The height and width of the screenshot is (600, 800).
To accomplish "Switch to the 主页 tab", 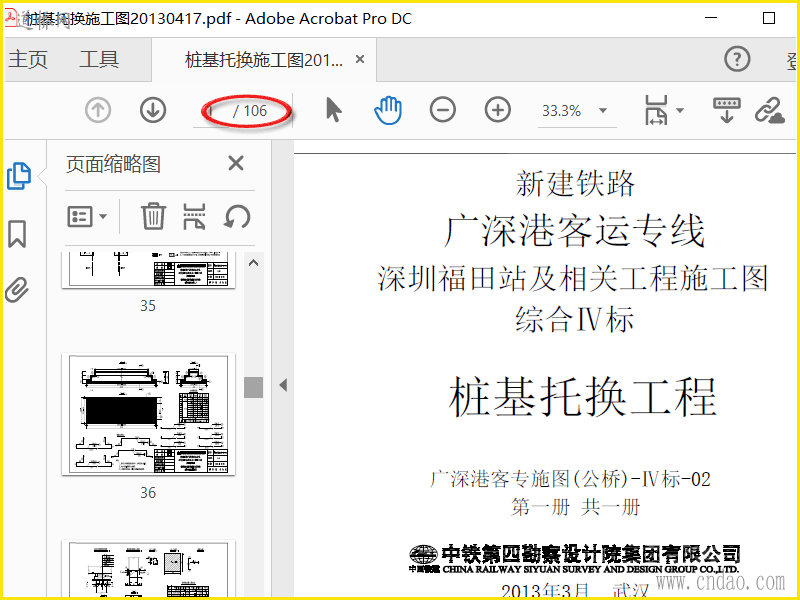I will click(x=28, y=59).
